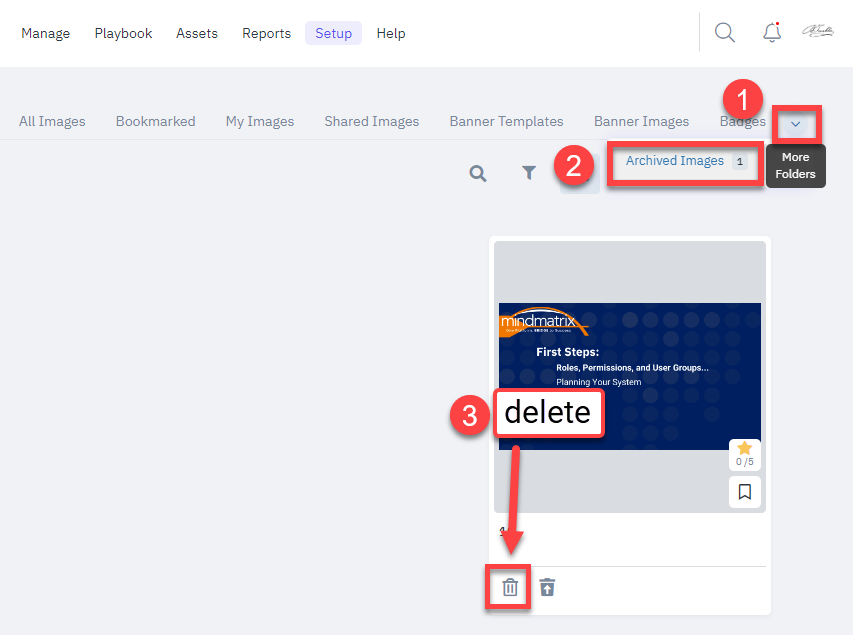Go to the Banner Templates tab
Viewport: 853px width, 635px height.
click(506, 121)
